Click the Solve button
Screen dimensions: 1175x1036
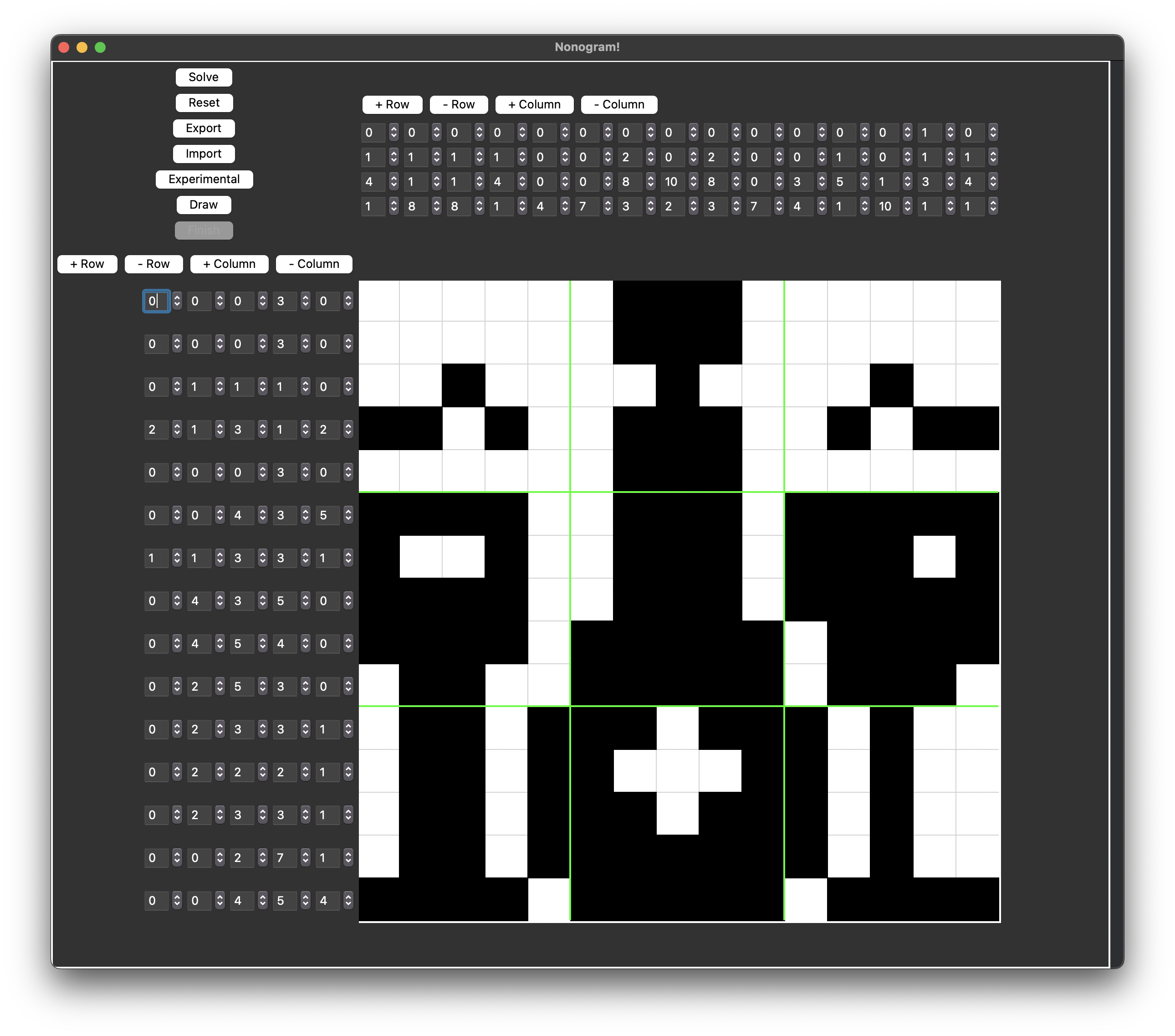click(204, 77)
